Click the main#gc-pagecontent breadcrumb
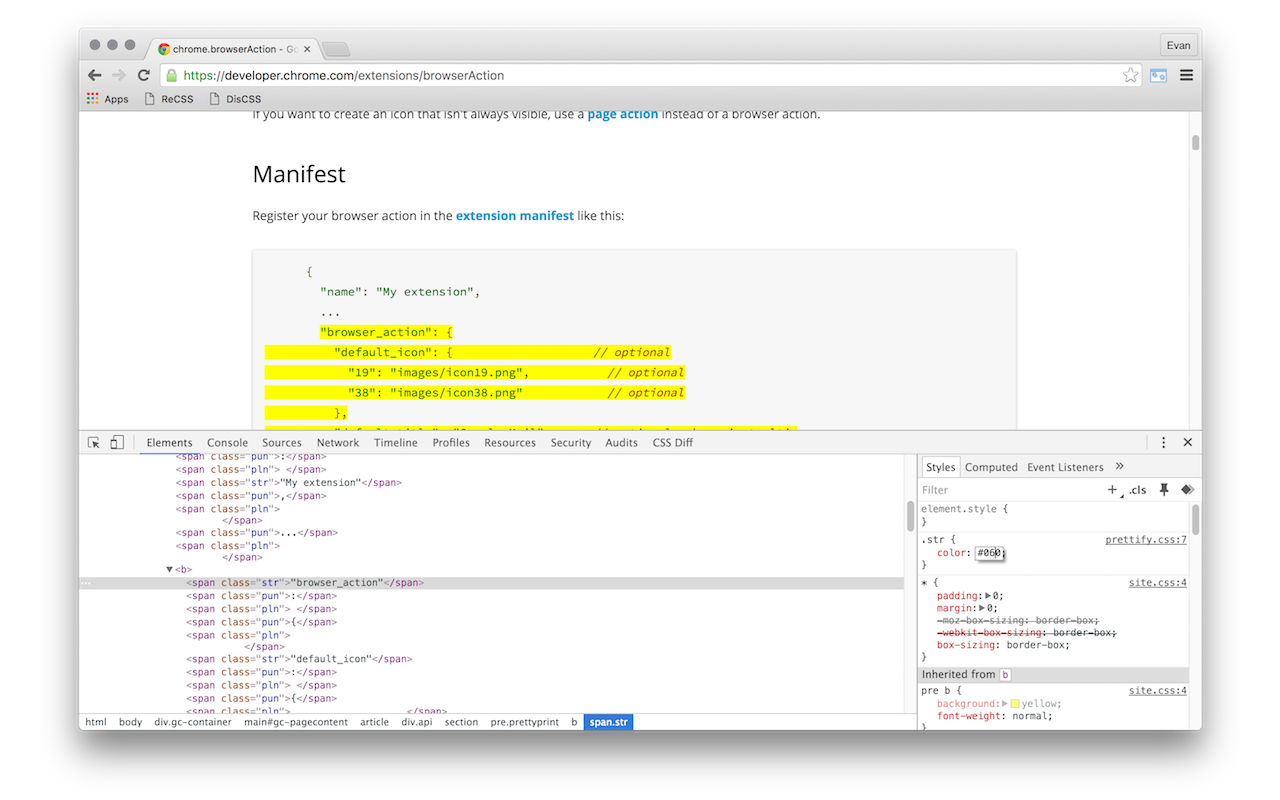Screen dimensions: 1280x800 coord(296,722)
